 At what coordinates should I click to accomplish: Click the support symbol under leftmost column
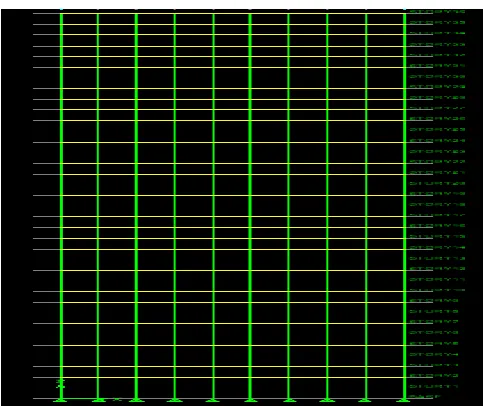coord(61,400)
